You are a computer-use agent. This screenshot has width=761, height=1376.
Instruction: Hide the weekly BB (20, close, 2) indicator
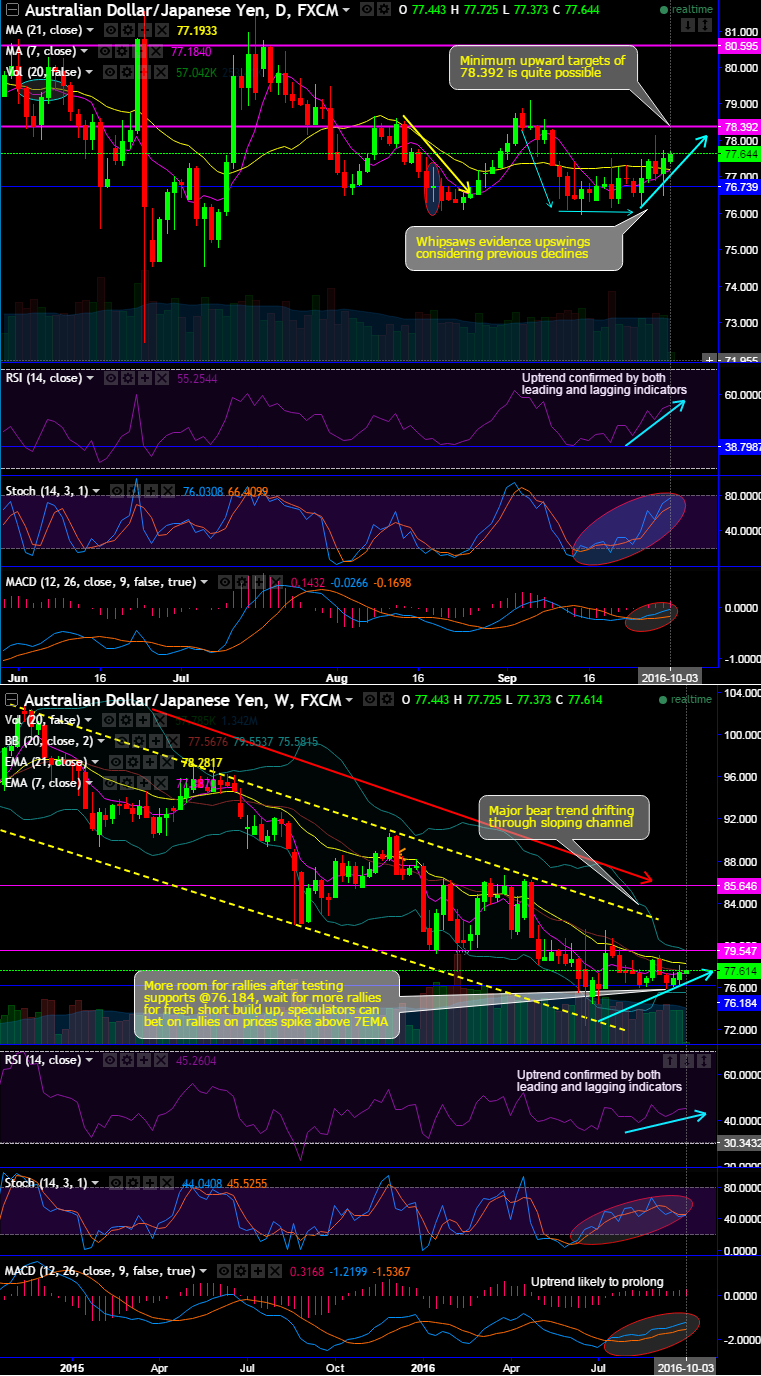(x=122, y=741)
